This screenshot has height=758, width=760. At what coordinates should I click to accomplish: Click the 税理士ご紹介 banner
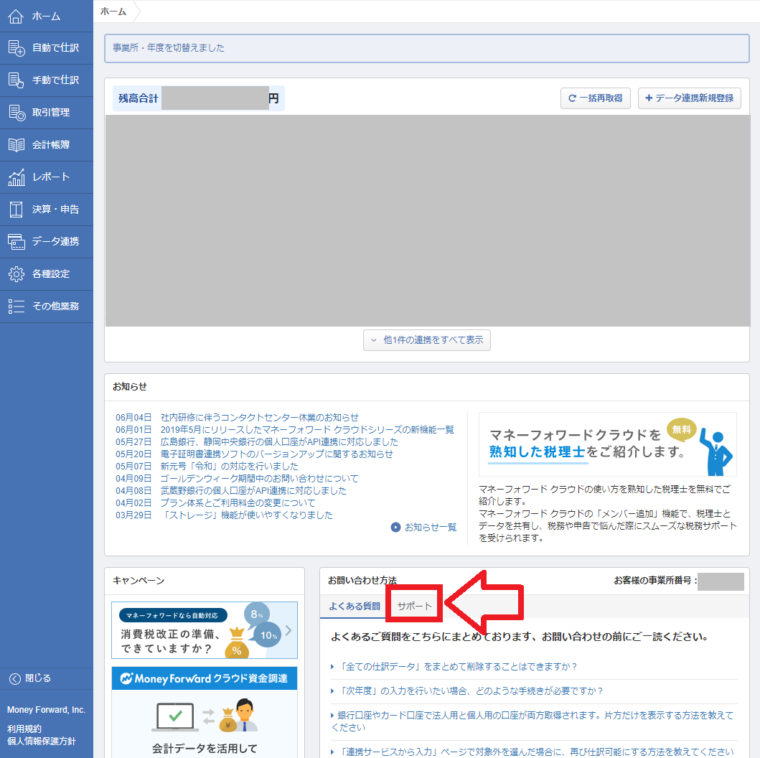(607, 444)
